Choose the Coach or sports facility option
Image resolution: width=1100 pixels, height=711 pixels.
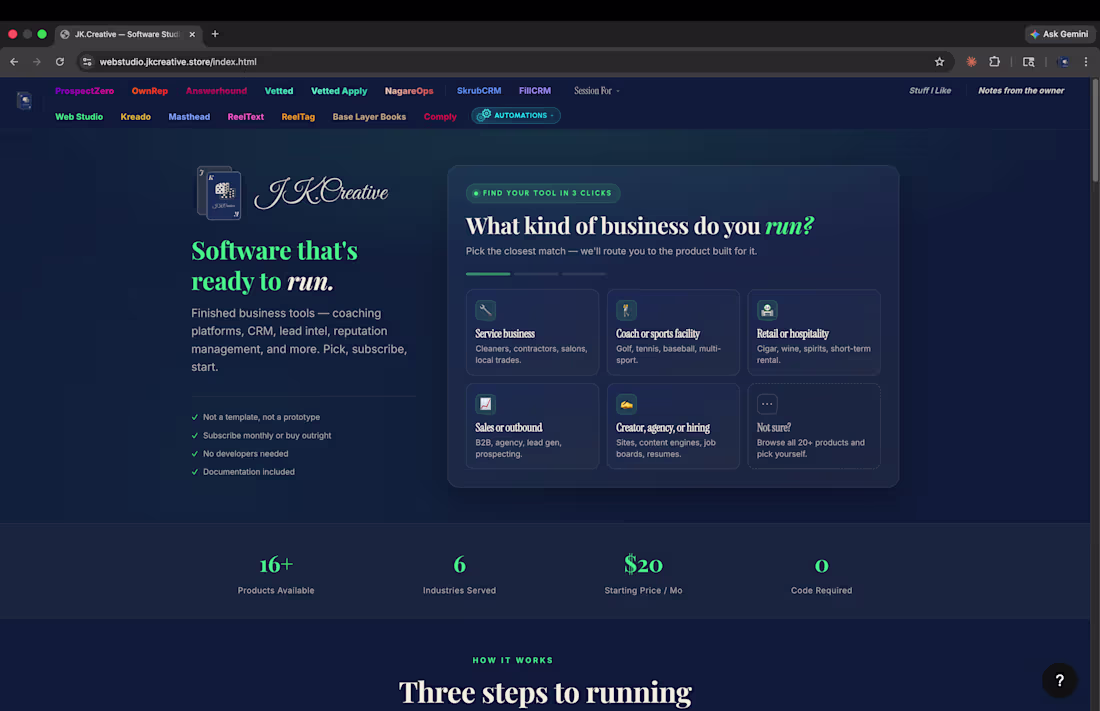tap(672, 332)
